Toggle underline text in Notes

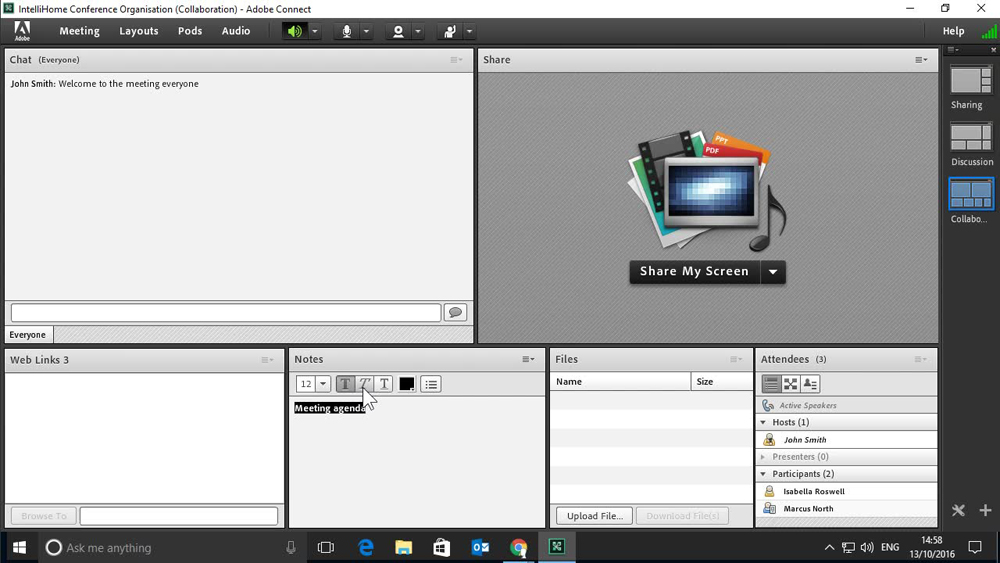(x=384, y=384)
